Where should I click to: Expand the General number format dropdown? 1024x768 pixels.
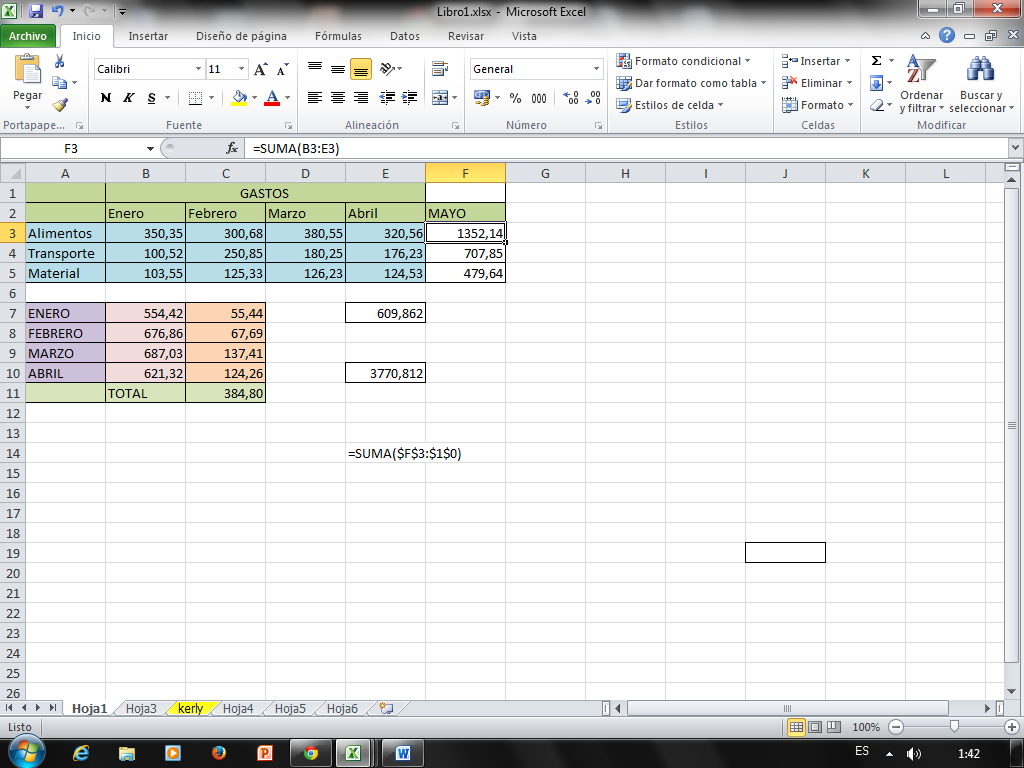click(597, 70)
